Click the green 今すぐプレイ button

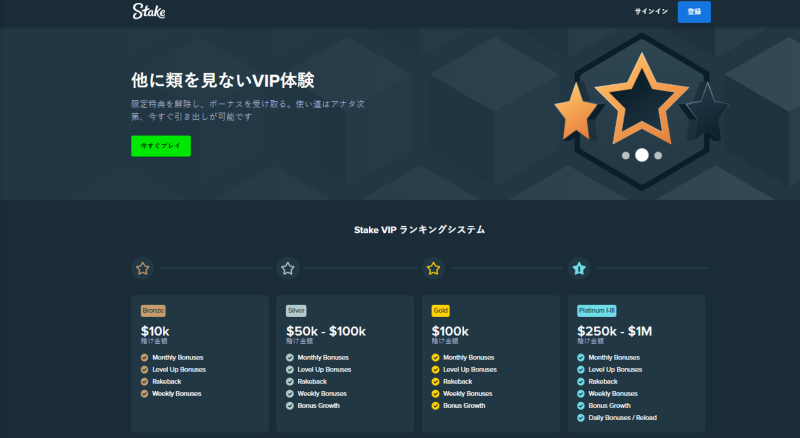tap(161, 146)
